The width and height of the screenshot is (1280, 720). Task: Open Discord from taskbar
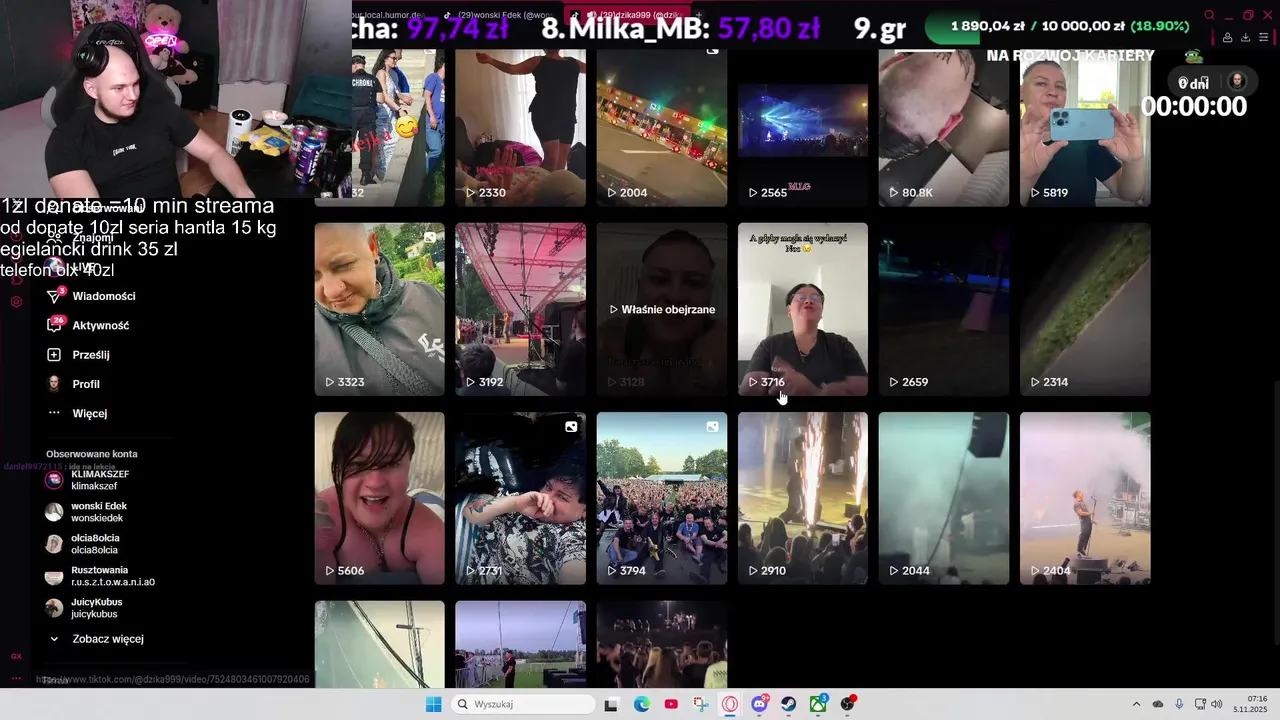pos(759,704)
